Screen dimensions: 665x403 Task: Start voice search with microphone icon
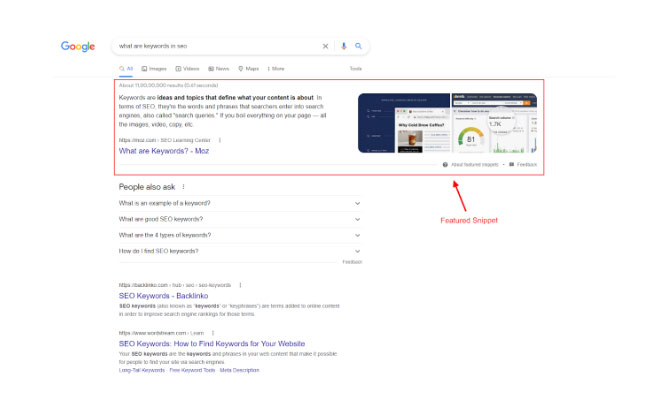click(x=344, y=46)
